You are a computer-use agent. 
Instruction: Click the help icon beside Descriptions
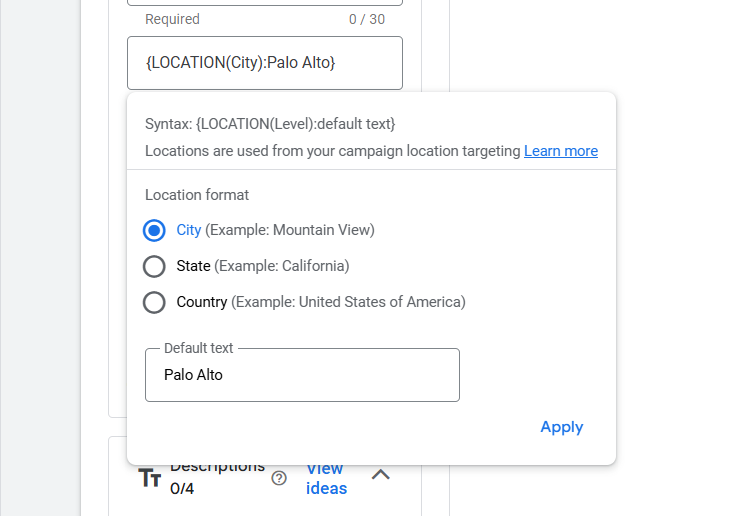tap(279, 478)
